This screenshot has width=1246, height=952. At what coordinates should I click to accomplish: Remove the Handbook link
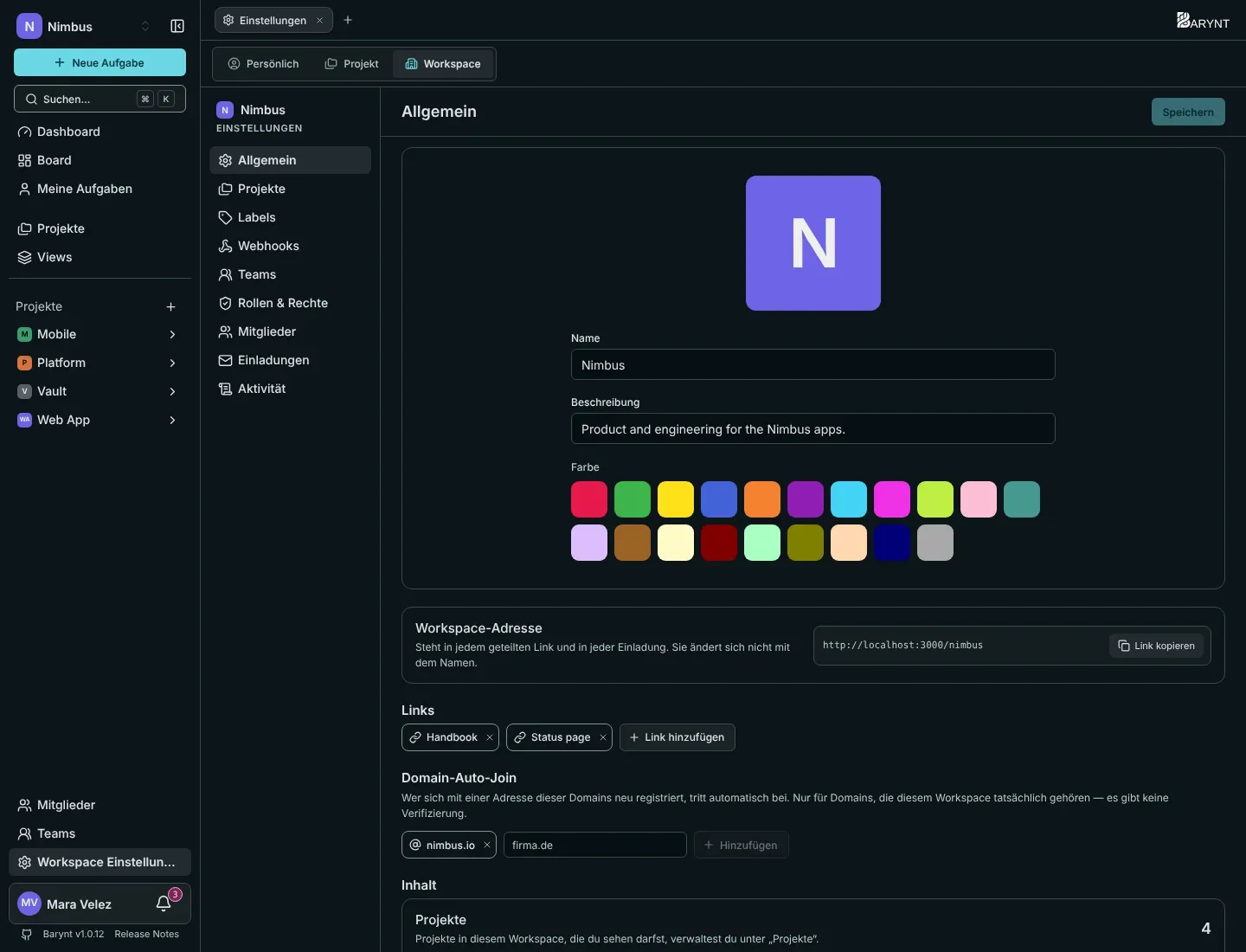click(490, 737)
